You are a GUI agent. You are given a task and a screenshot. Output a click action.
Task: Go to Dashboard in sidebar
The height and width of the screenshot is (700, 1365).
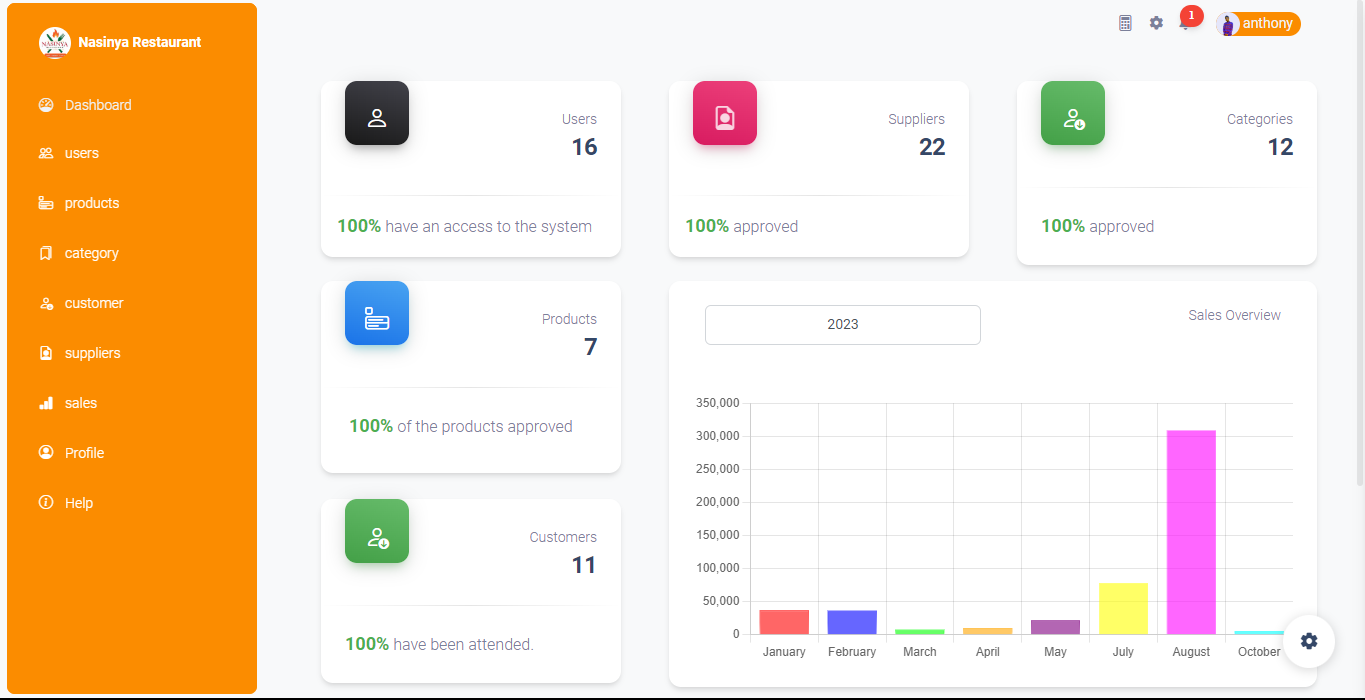pyautogui.click(x=97, y=105)
